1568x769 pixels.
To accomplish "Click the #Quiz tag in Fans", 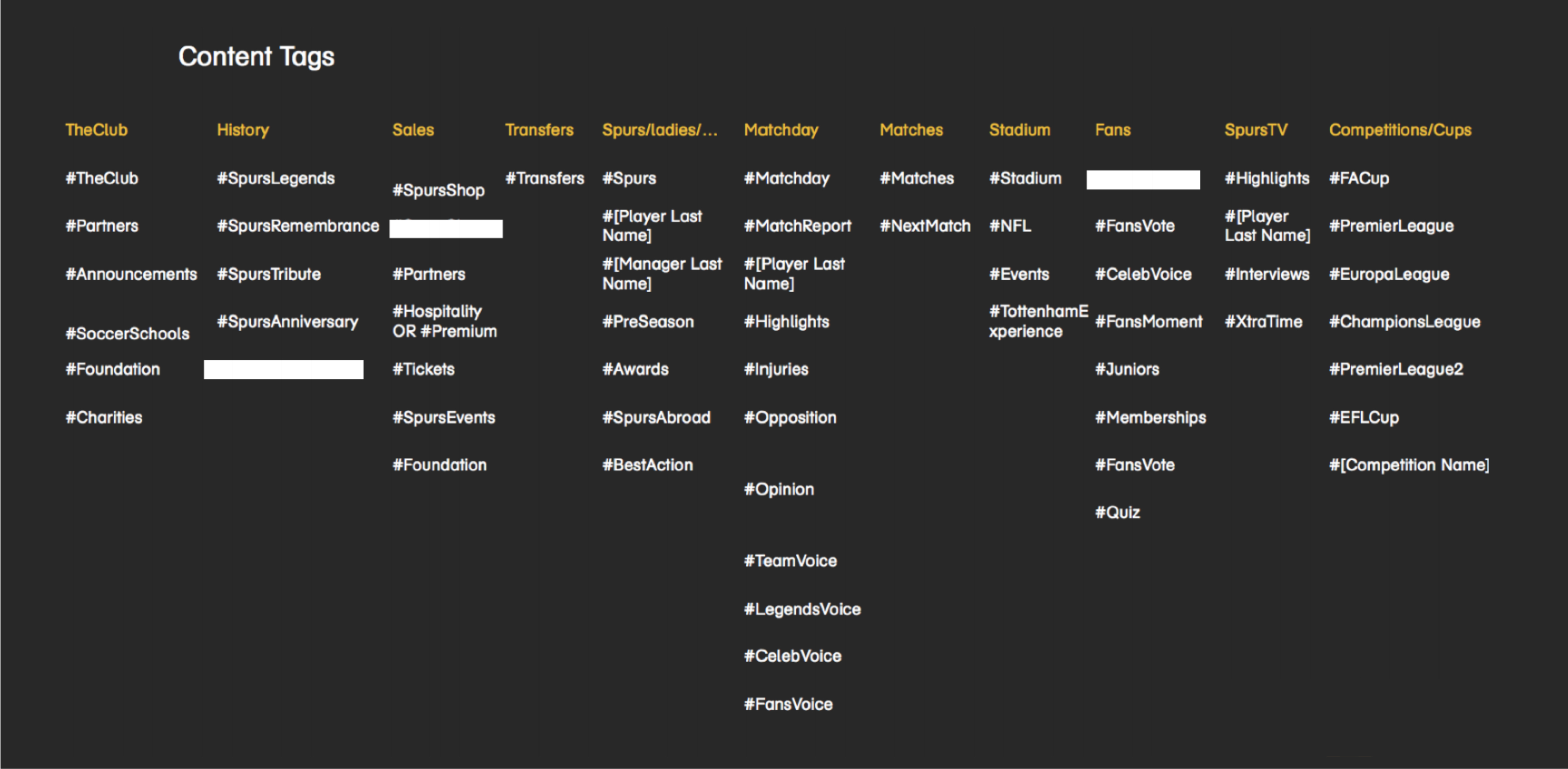I will (1117, 512).
